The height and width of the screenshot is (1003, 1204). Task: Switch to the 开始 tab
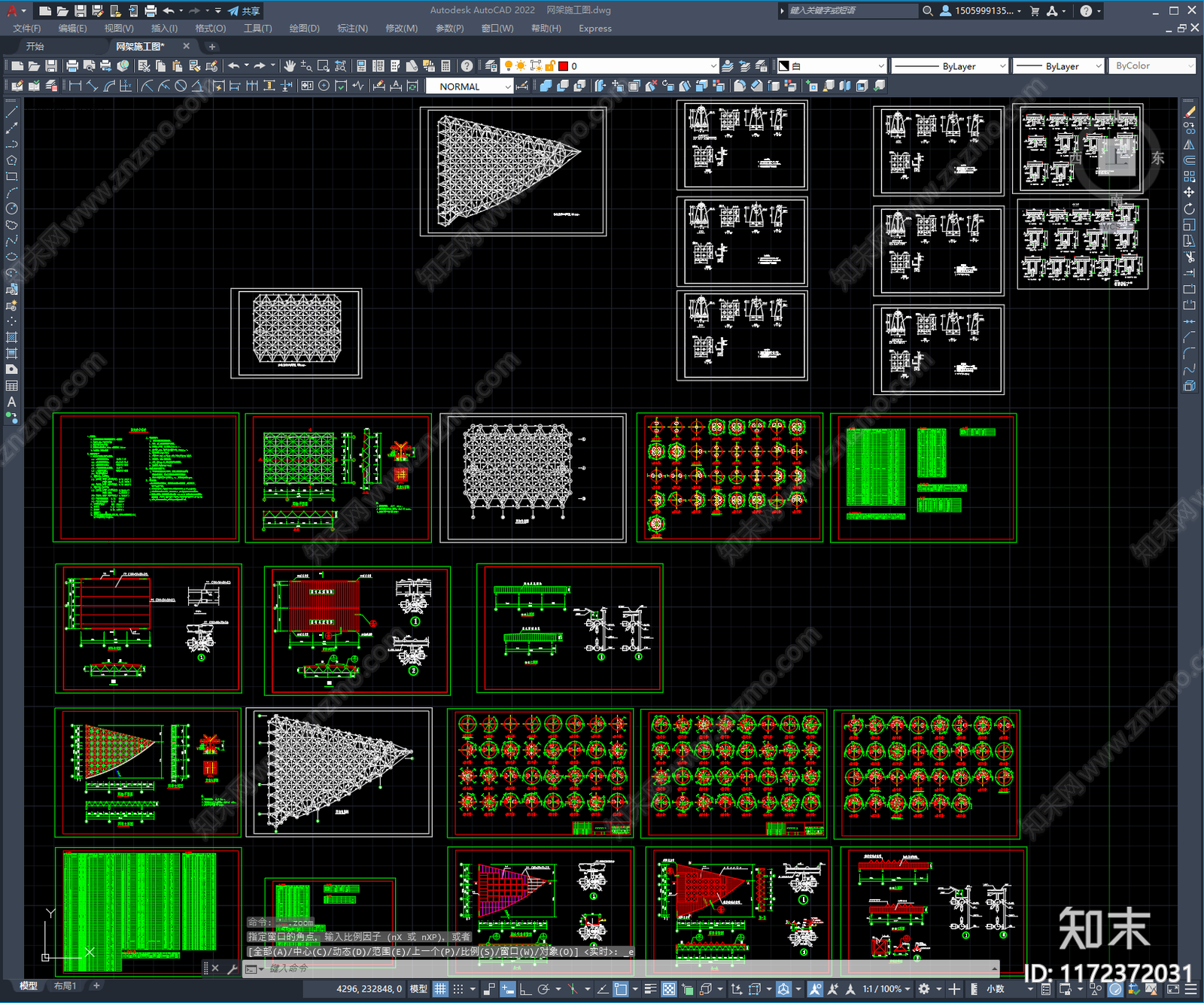35,47
